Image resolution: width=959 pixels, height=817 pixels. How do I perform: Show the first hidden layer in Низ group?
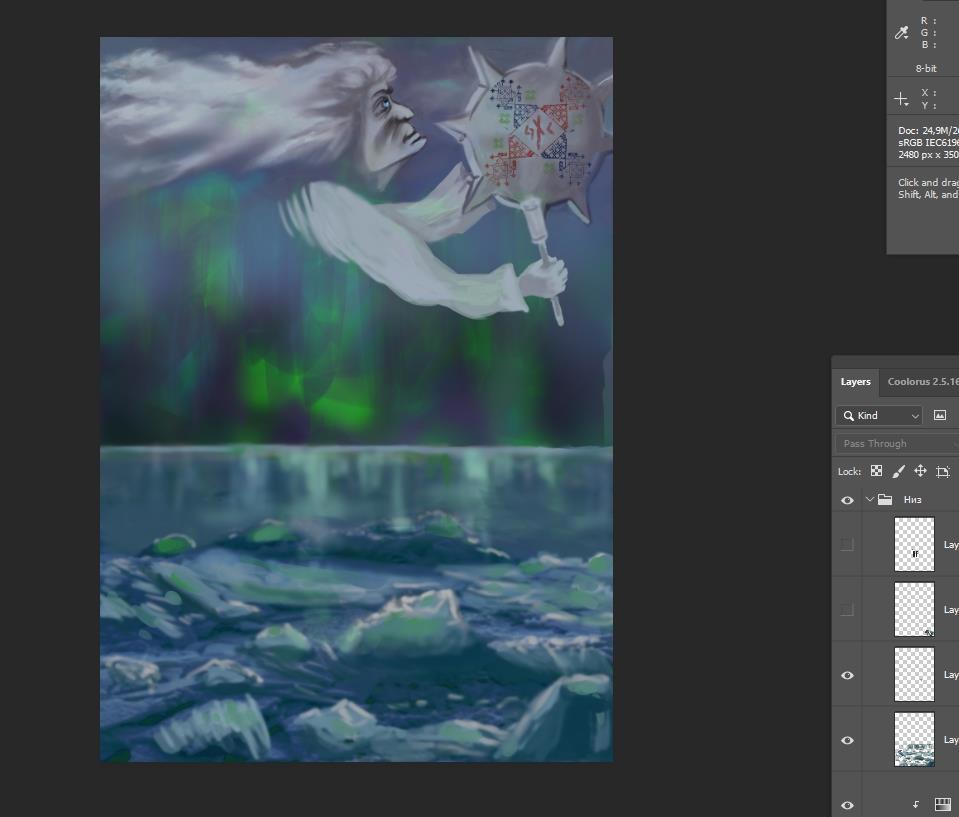point(847,545)
